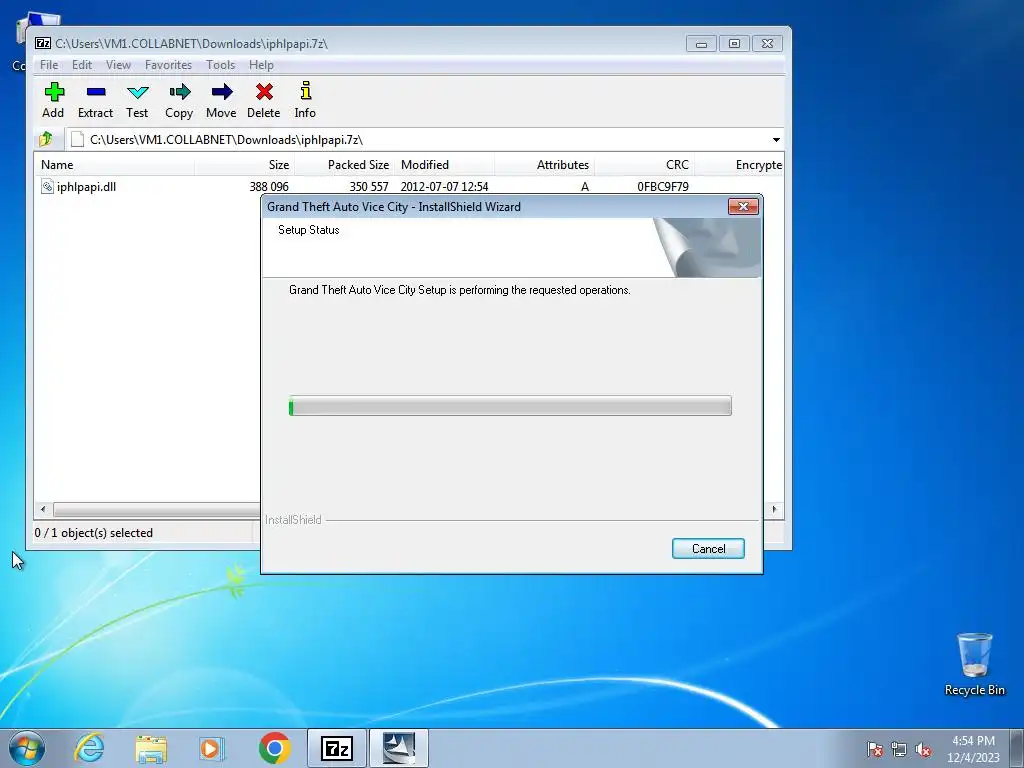
Task: Choose the Copy toolbar icon
Action: [179, 100]
